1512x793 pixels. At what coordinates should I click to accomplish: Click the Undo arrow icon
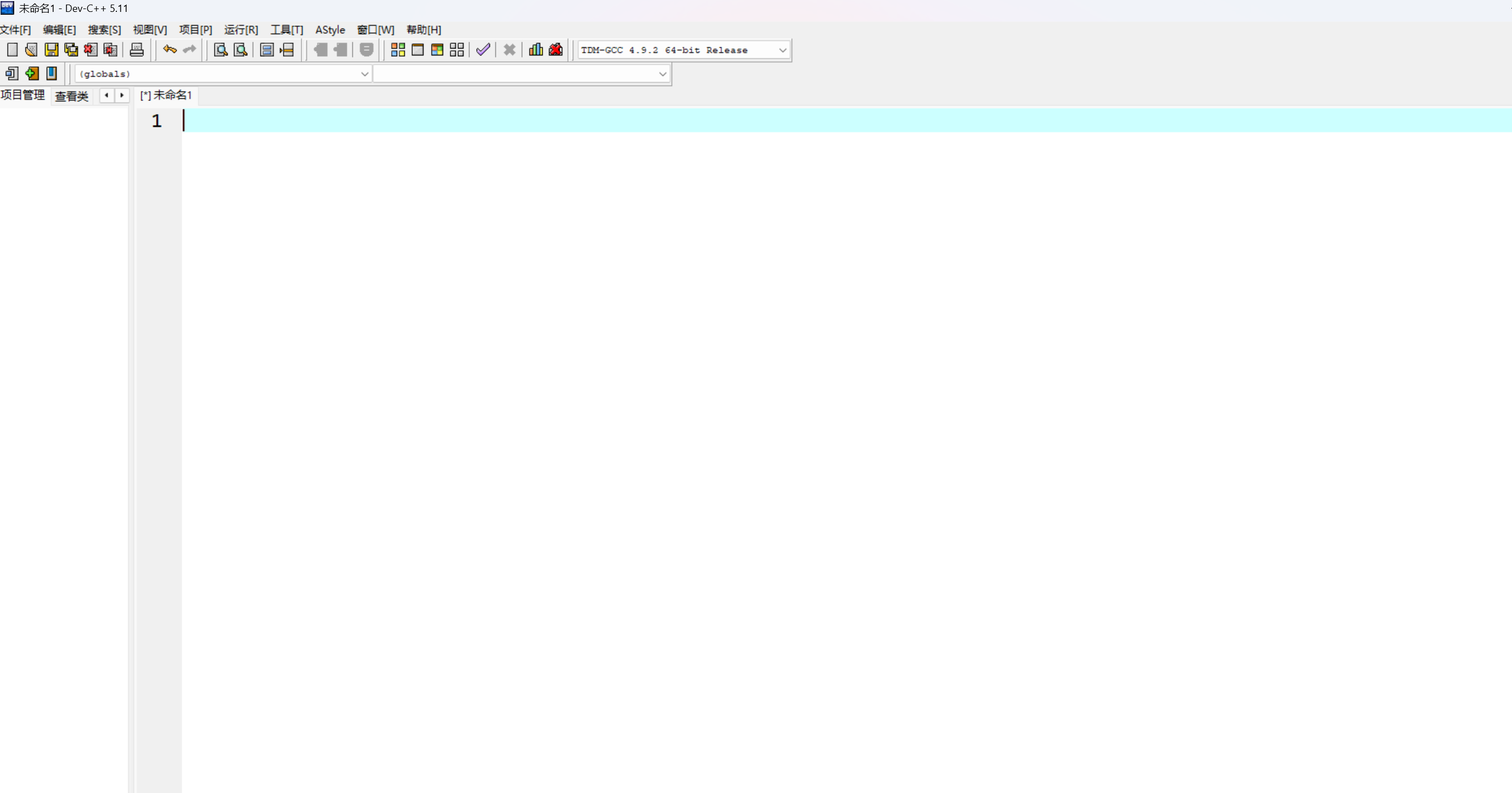point(170,50)
